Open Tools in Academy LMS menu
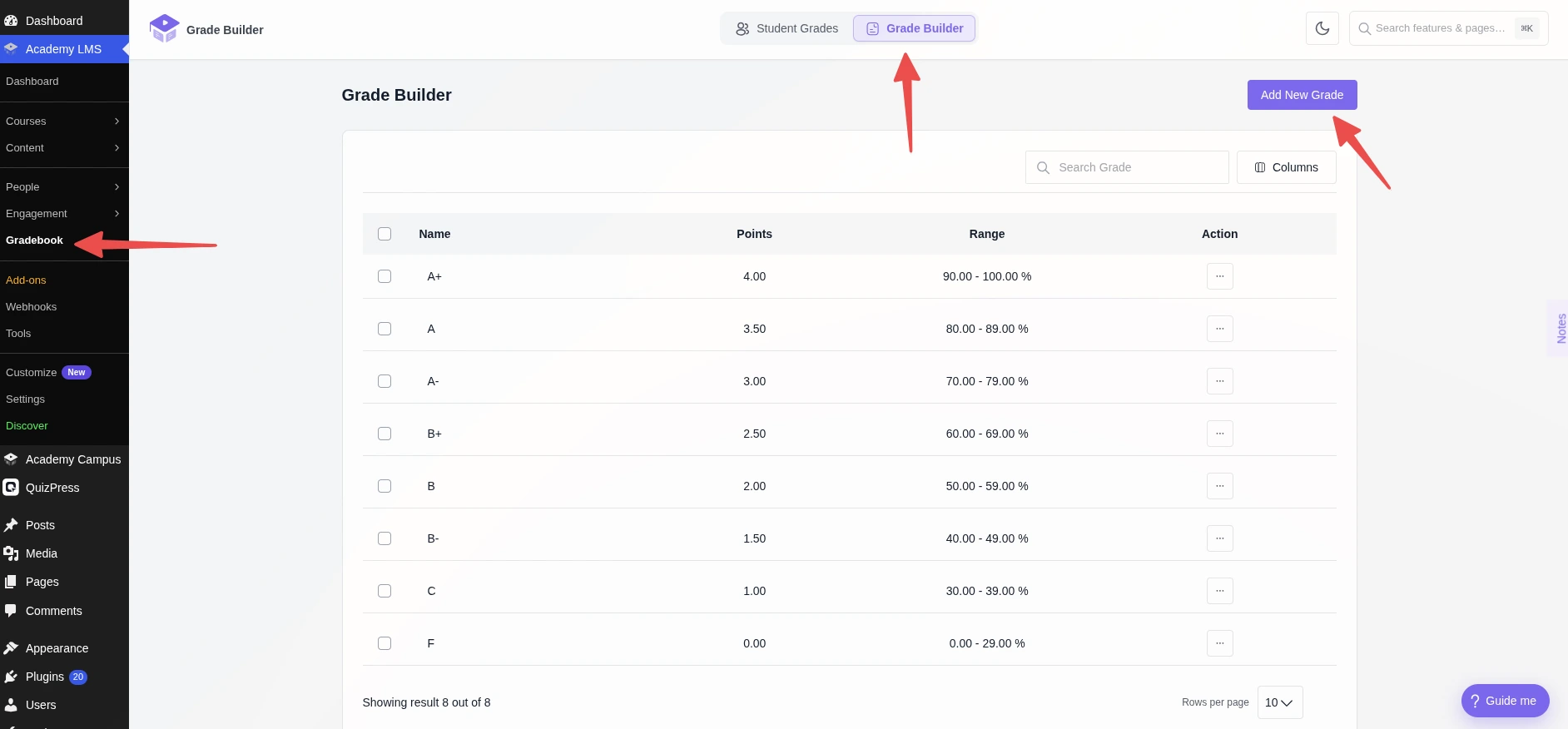1568x729 pixels. pos(18,334)
